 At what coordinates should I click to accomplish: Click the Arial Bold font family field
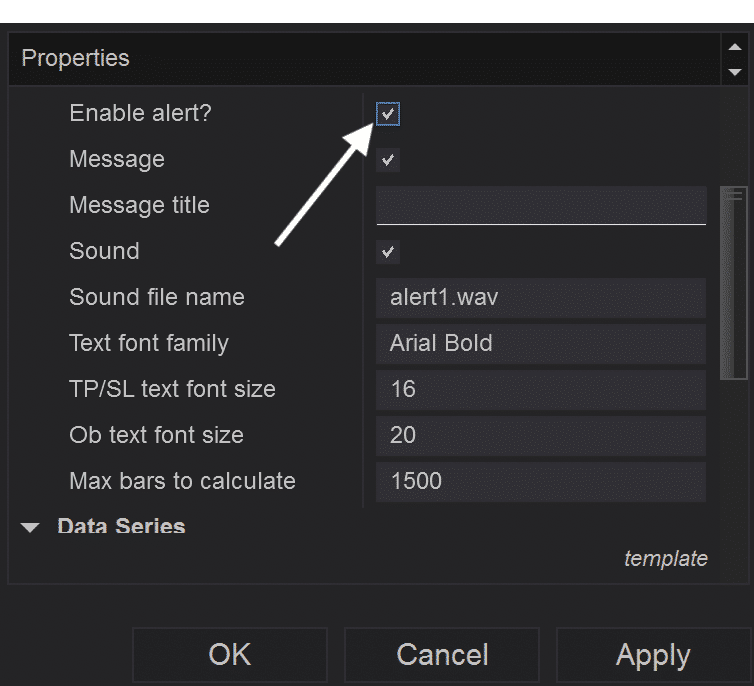click(x=541, y=343)
